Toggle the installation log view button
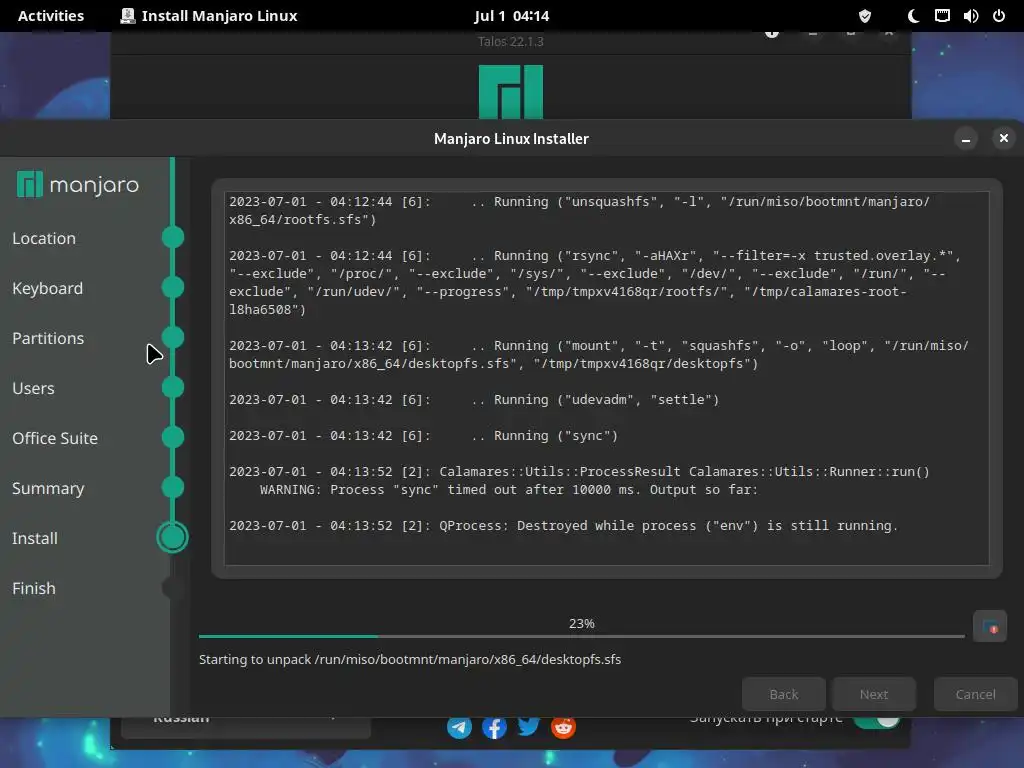The image size is (1024, 768). 989,627
